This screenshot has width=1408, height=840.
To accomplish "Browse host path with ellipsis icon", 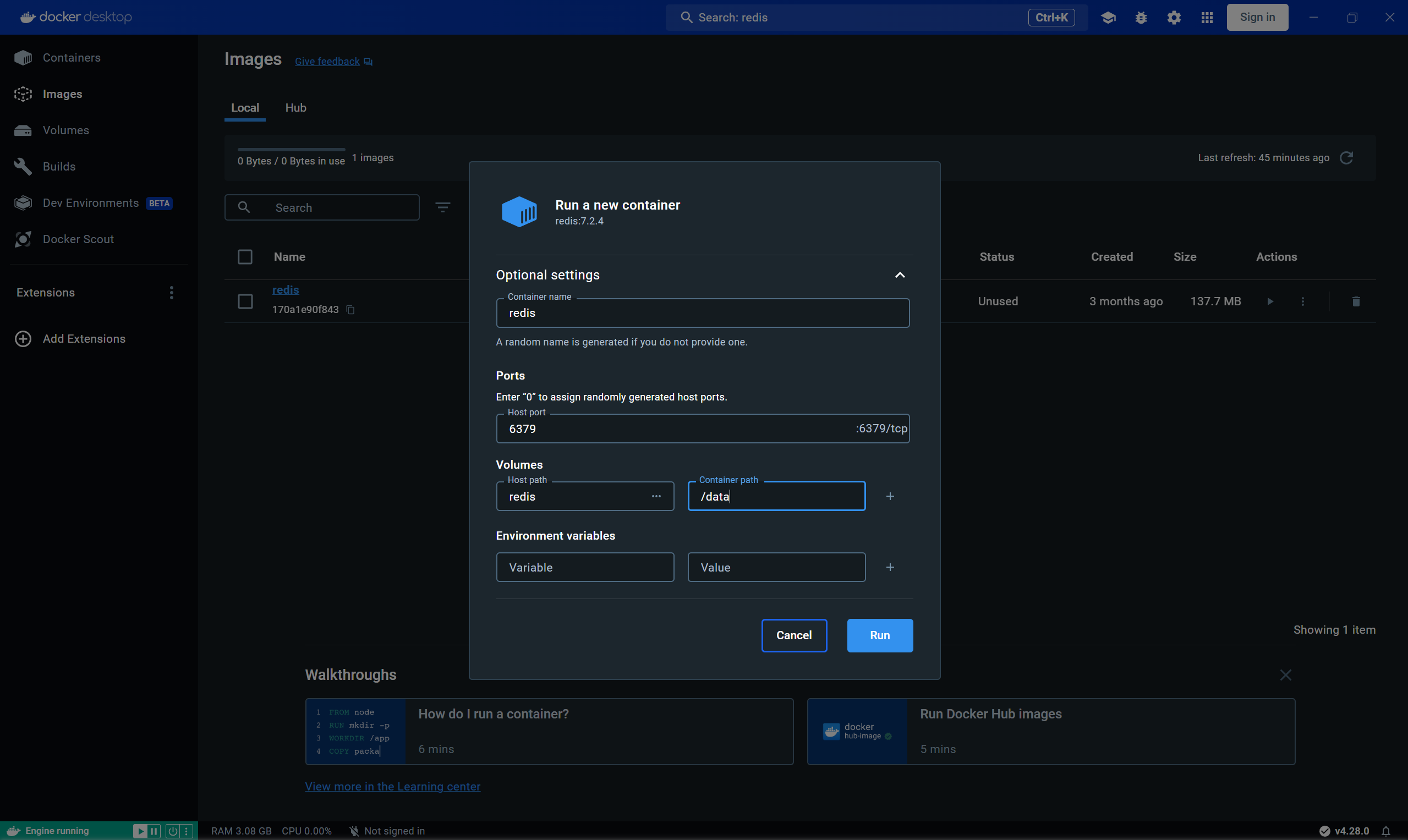I will point(656,496).
